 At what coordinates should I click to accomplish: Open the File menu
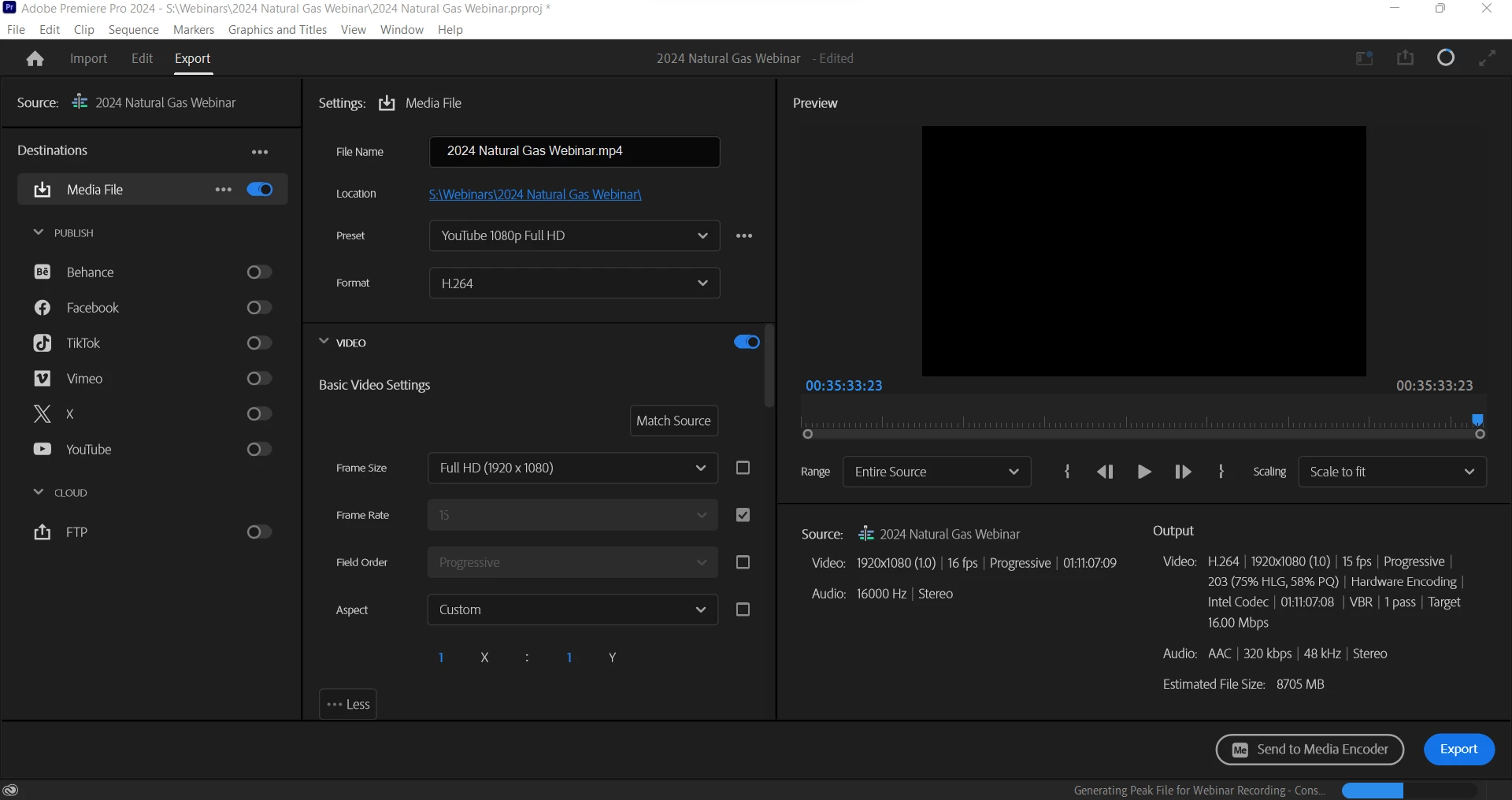pos(16,30)
